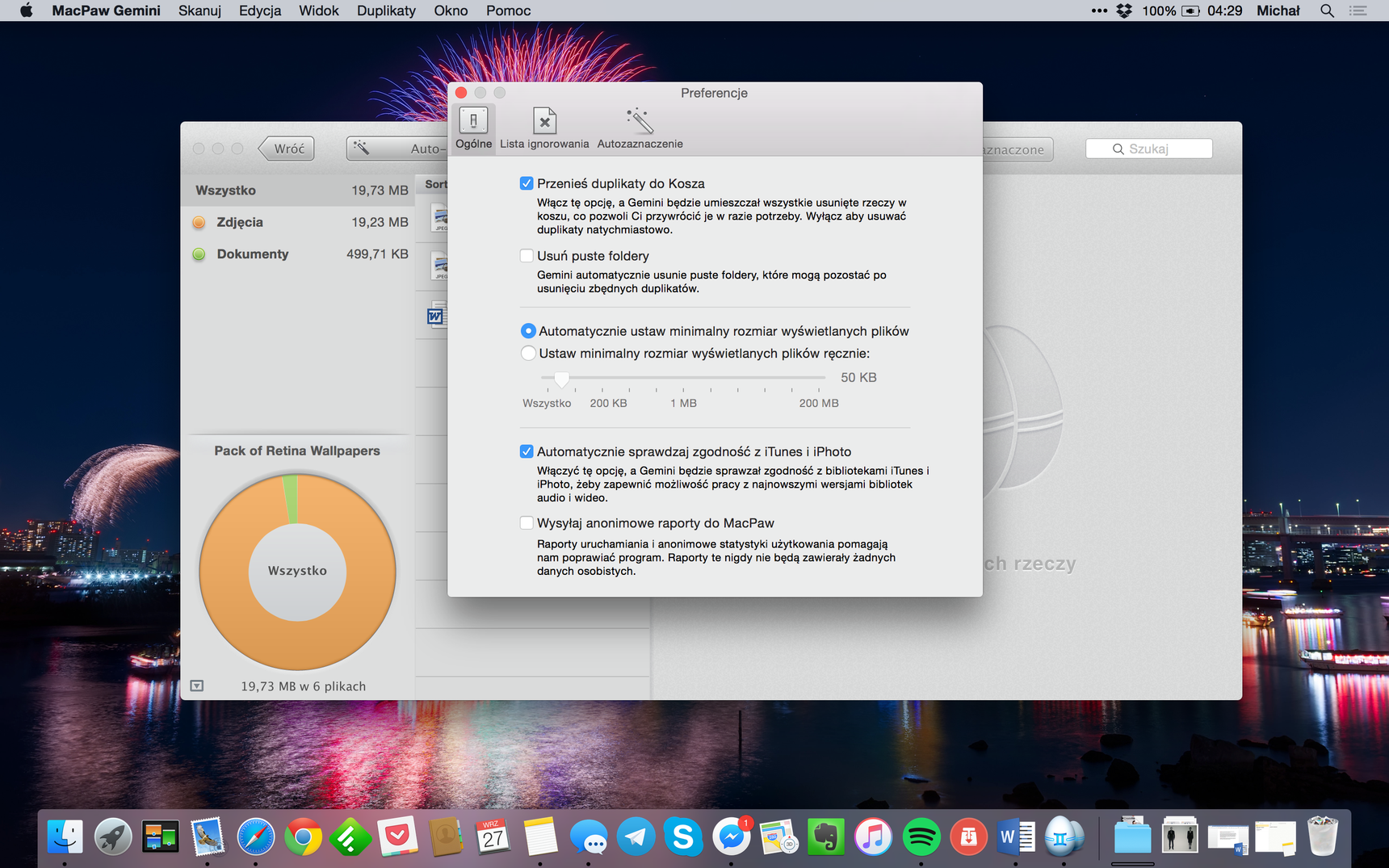Image resolution: width=1389 pixels, height=868 pixels.
Task: Select Zdjęcia category in sidebar
Action: point(298,222)
